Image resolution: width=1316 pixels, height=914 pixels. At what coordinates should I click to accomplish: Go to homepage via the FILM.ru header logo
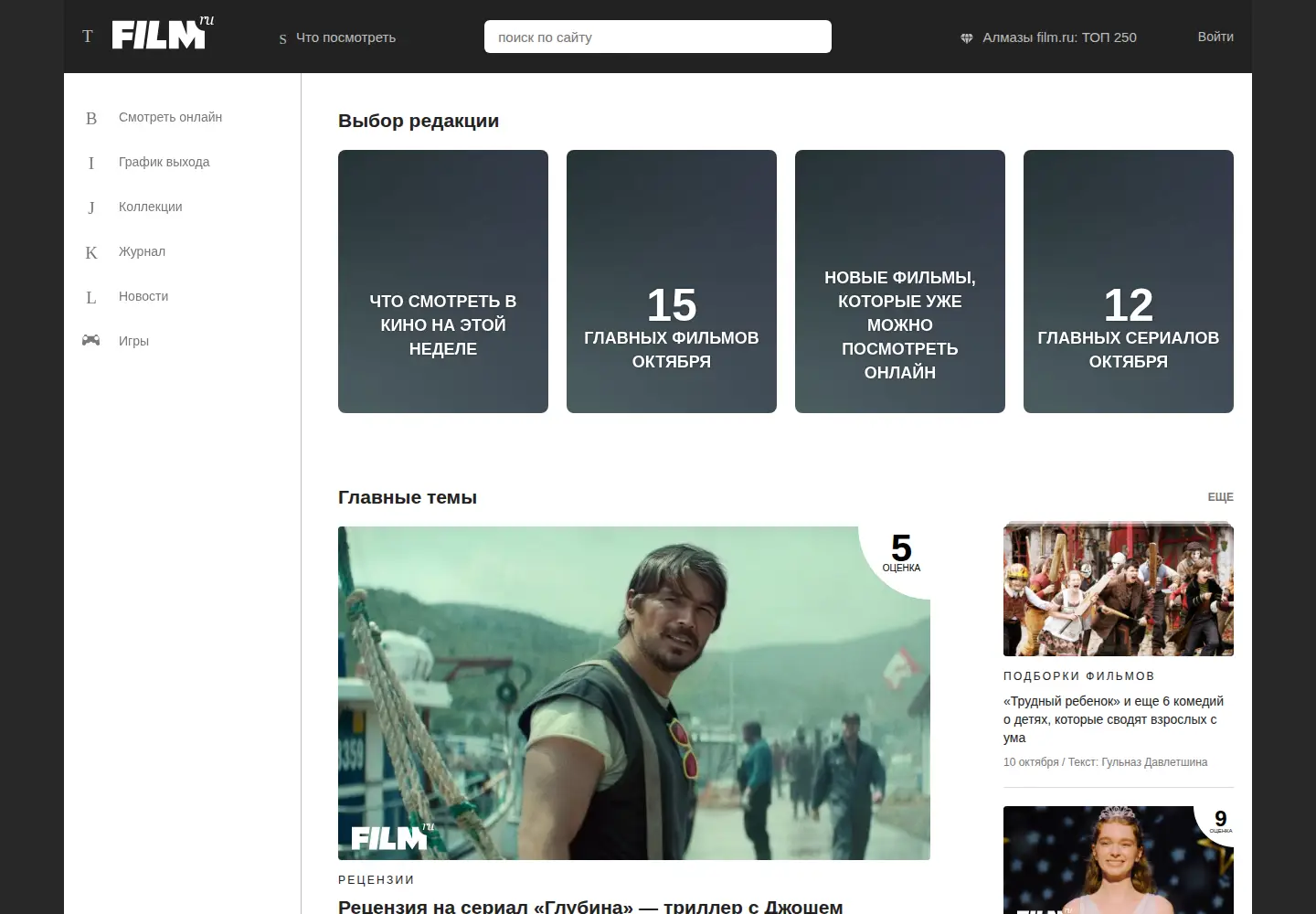click(x=163, y=34)
